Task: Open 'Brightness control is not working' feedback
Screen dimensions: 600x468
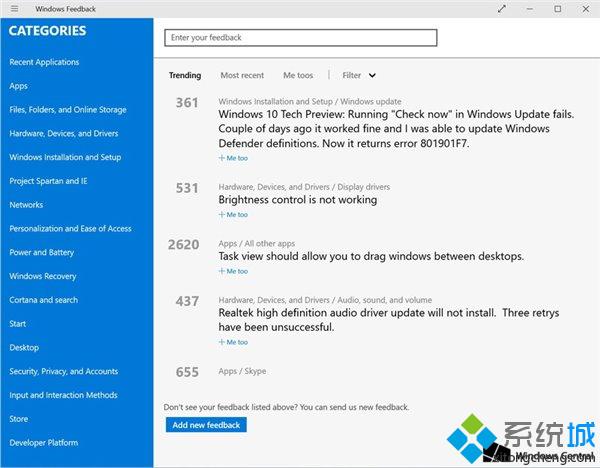Action: tap(298, 200)
